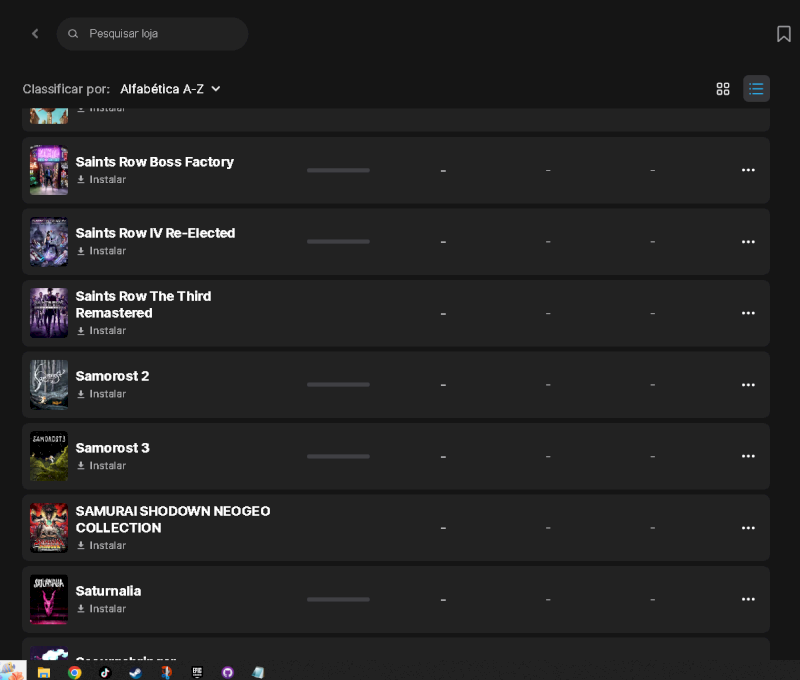This screenshot has width=800, height=680.
Task: Click the Samorost 3 title
Action: coord(112,448)
